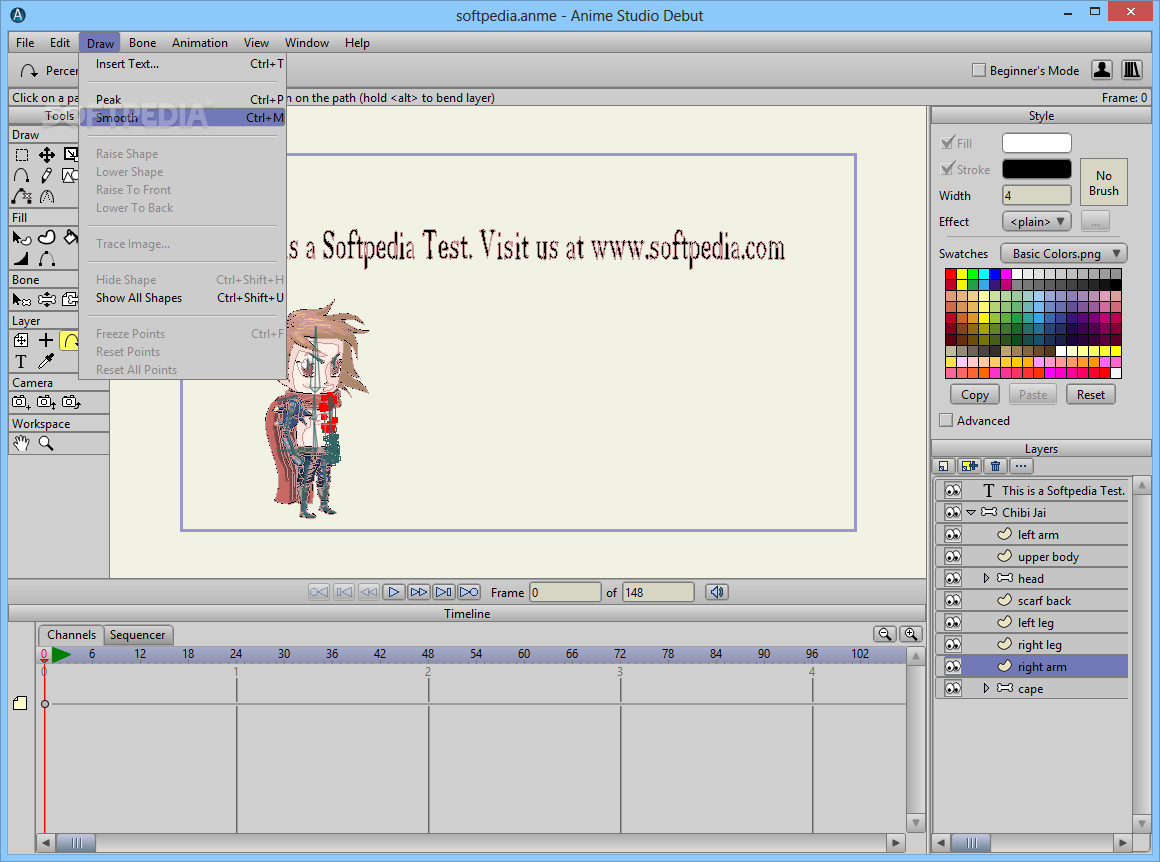
Task: Toggle the Stroke checkbox in Style
Action: [946, 169]
